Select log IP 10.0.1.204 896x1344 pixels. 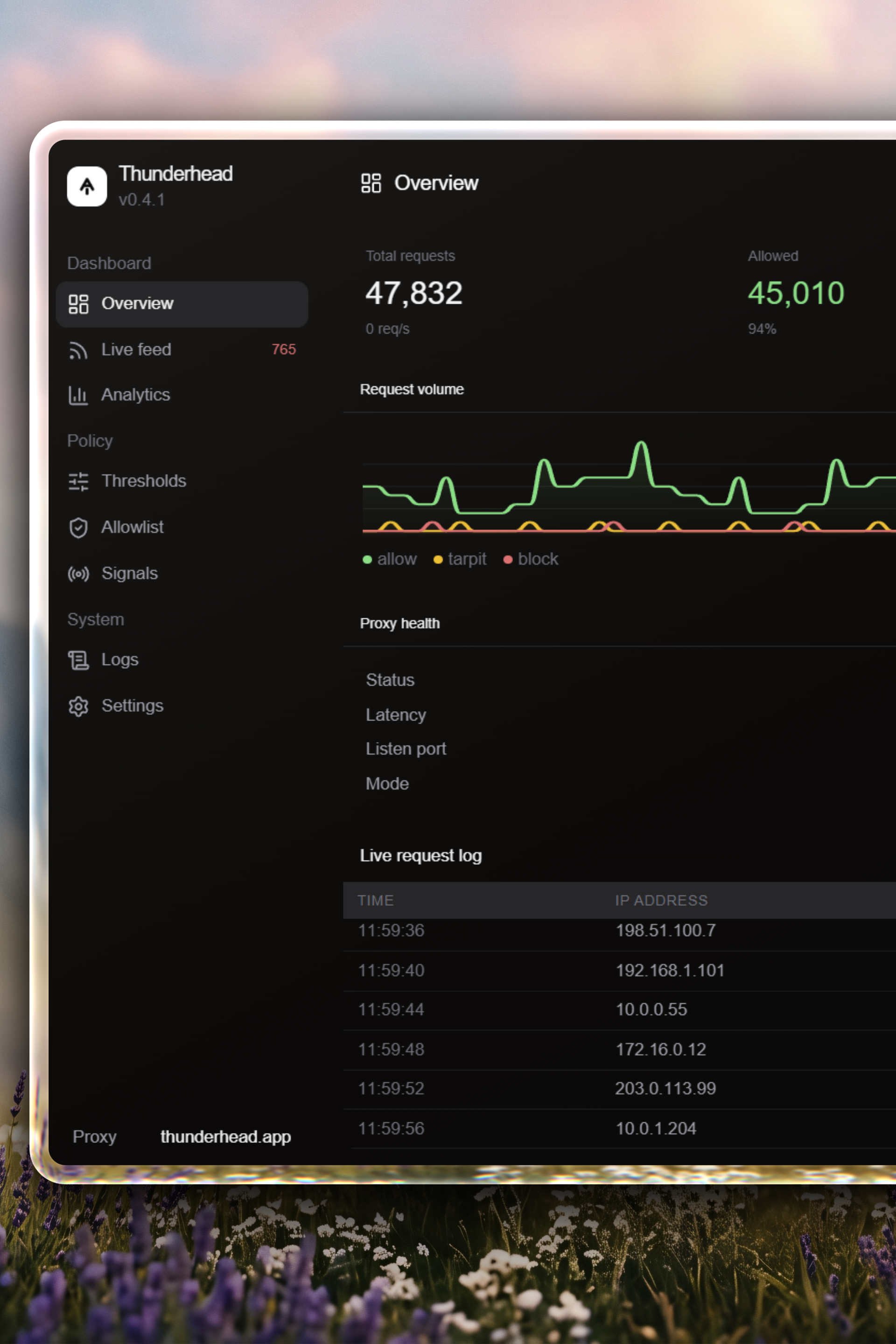656,1128
